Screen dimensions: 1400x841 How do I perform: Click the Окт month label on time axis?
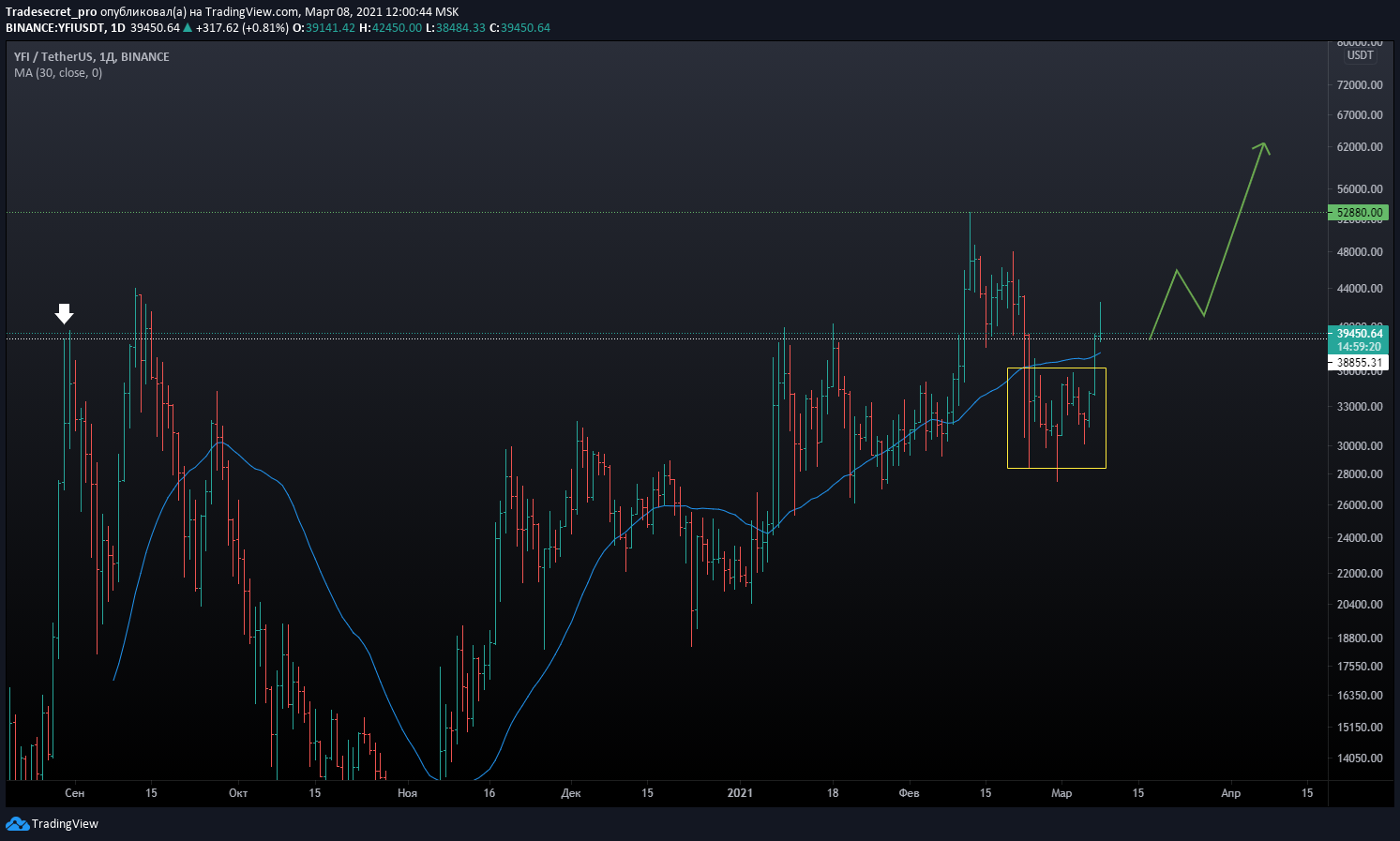click(x=238, y=793)
